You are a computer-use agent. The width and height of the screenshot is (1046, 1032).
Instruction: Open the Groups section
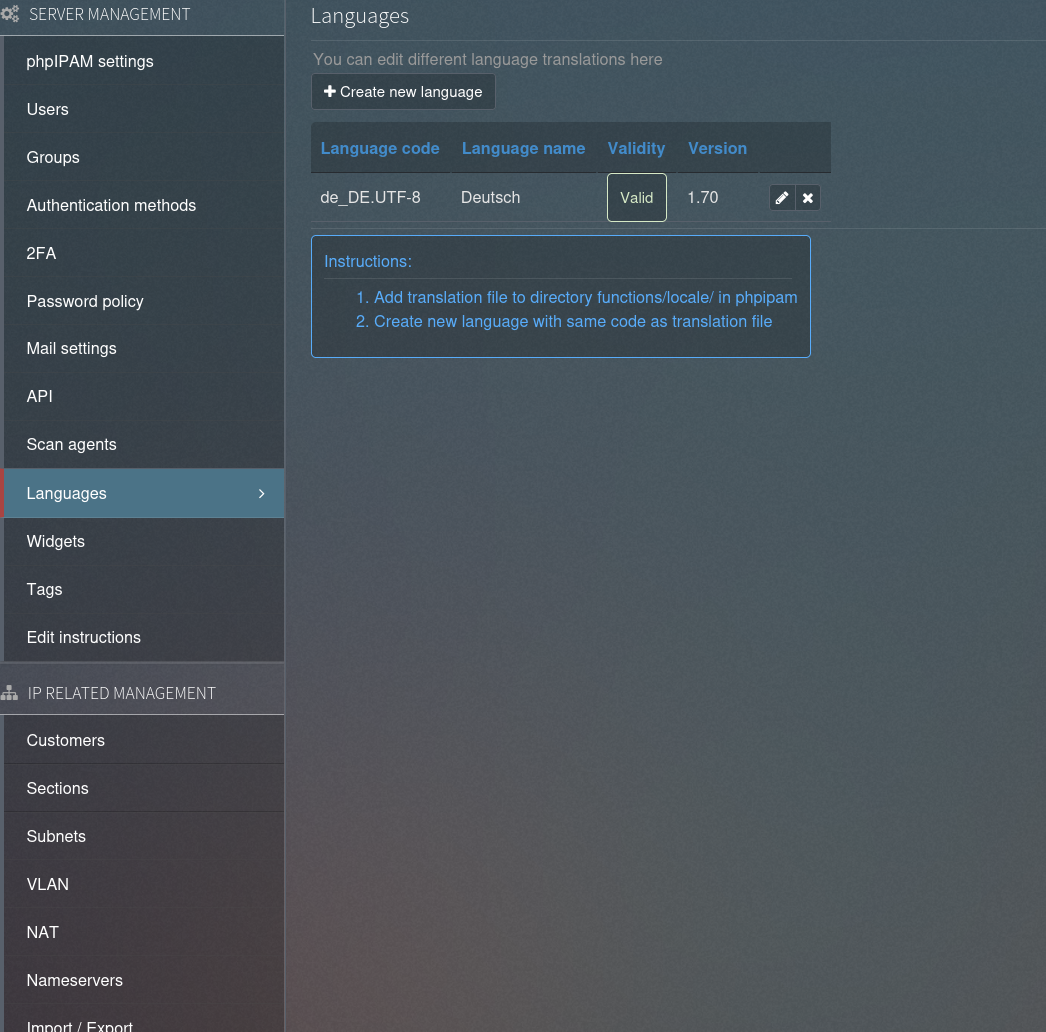pyautogui.click(x=53, y=158)
